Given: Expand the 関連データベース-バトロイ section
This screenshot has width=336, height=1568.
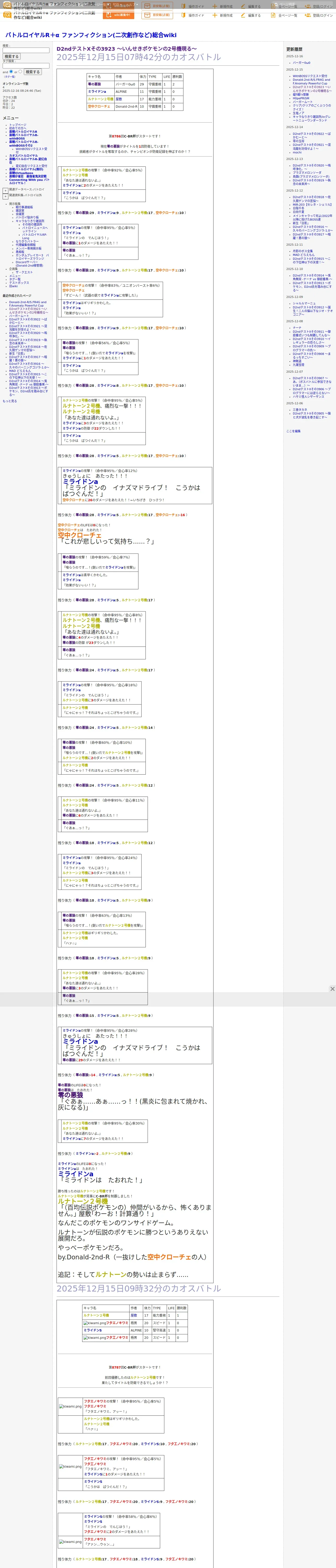Looking at the screenshot, I should pos(5,191).
